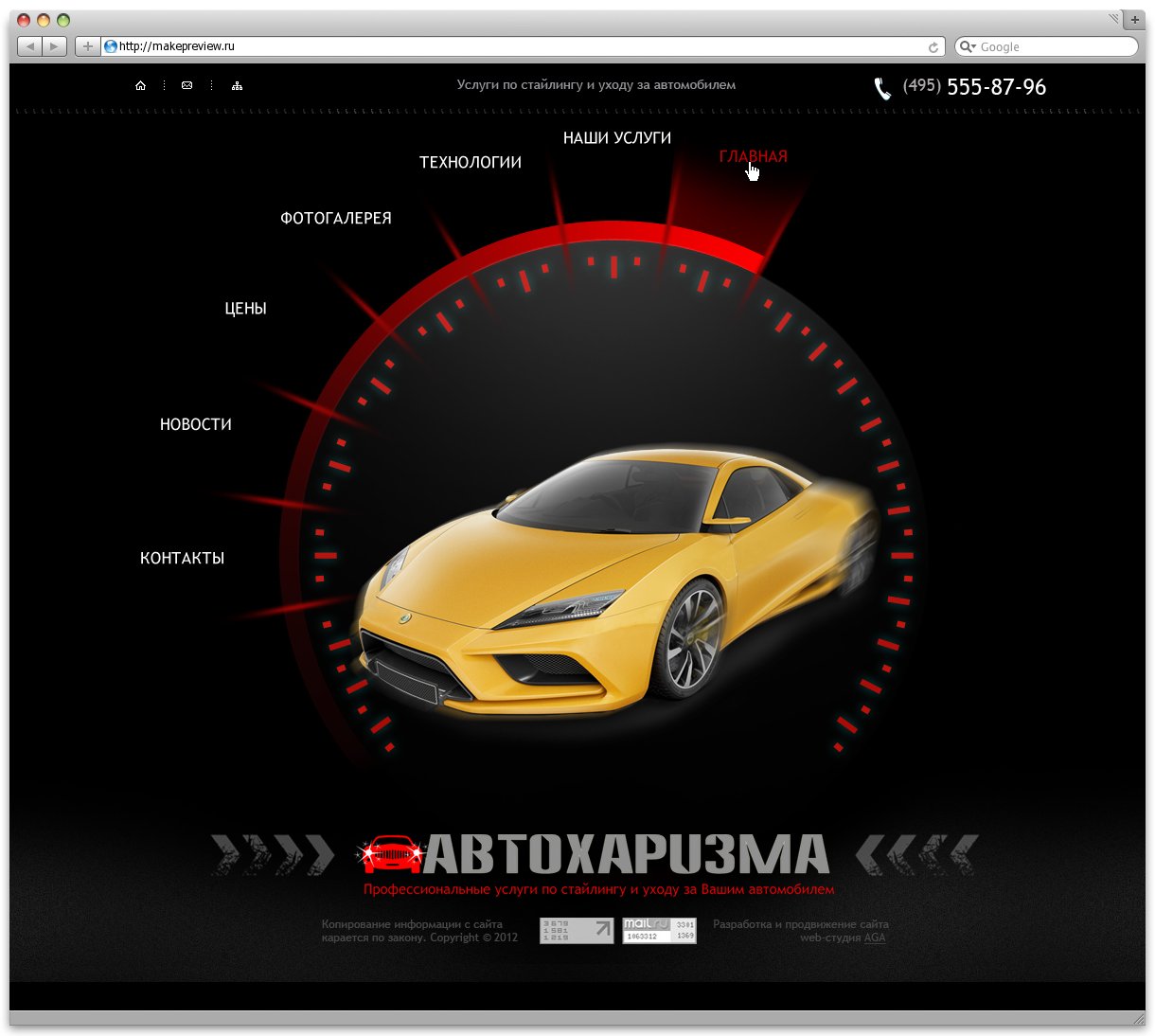
Task: Go back with browser back arrow
Action: [29, 45]
